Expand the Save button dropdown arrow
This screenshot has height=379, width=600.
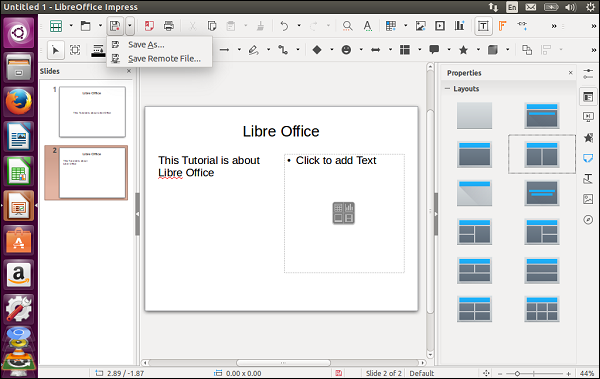coord(130,26)
